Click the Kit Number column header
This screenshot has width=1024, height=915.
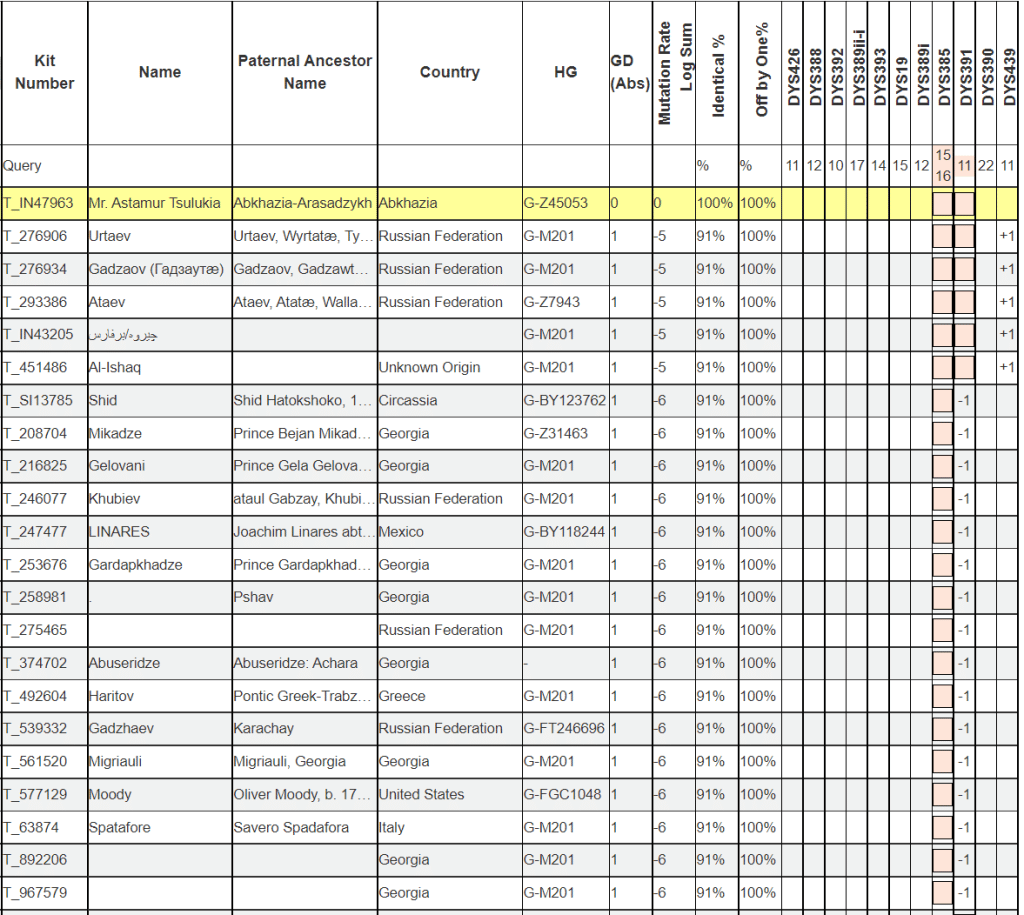pyautogui.click(x=44, y=72)
